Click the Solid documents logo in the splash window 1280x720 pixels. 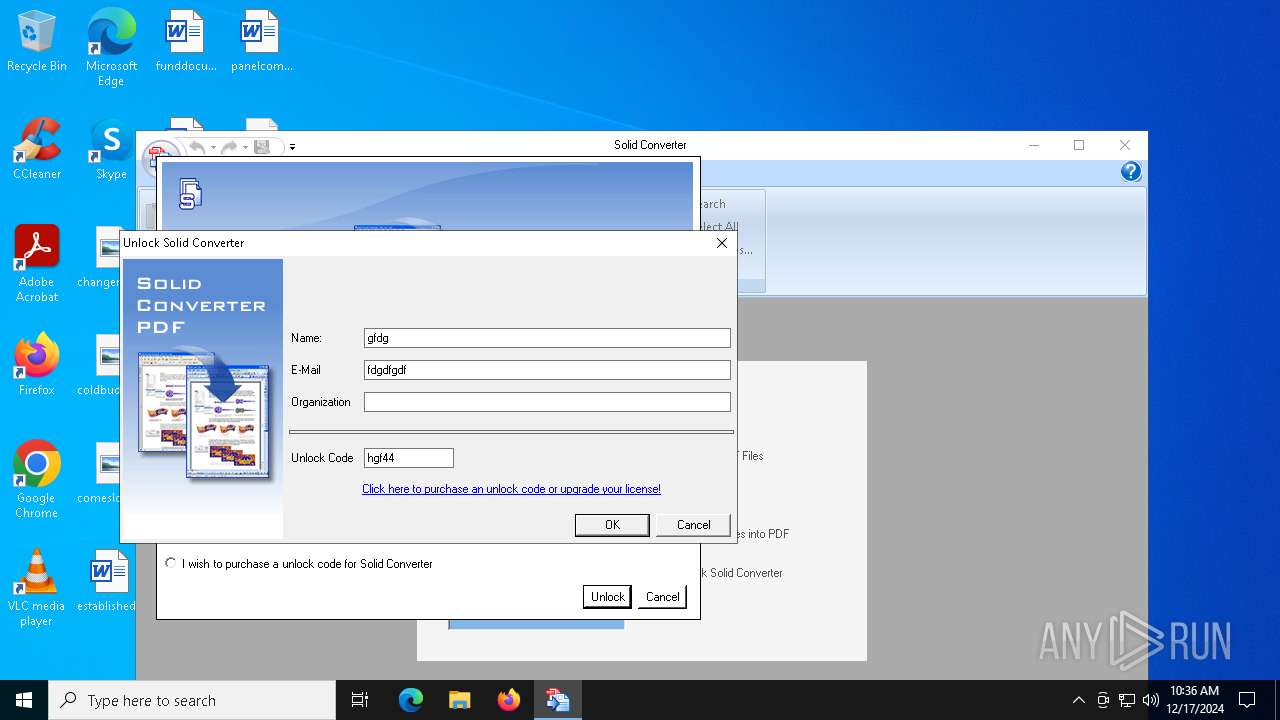pyautogui.click(x=190, y=194)
